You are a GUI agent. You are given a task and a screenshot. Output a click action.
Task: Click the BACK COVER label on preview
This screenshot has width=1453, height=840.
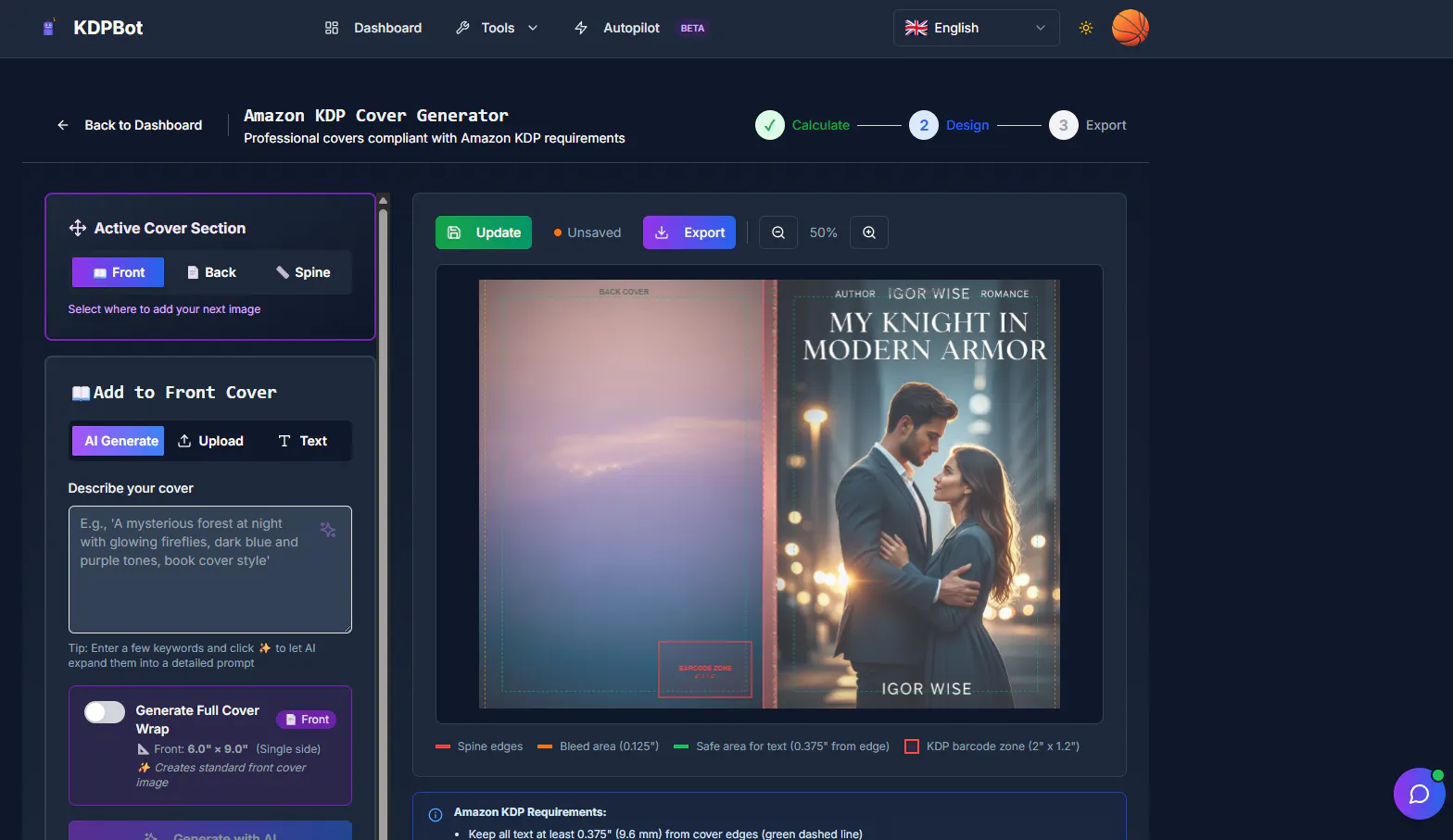coord(624,292)
